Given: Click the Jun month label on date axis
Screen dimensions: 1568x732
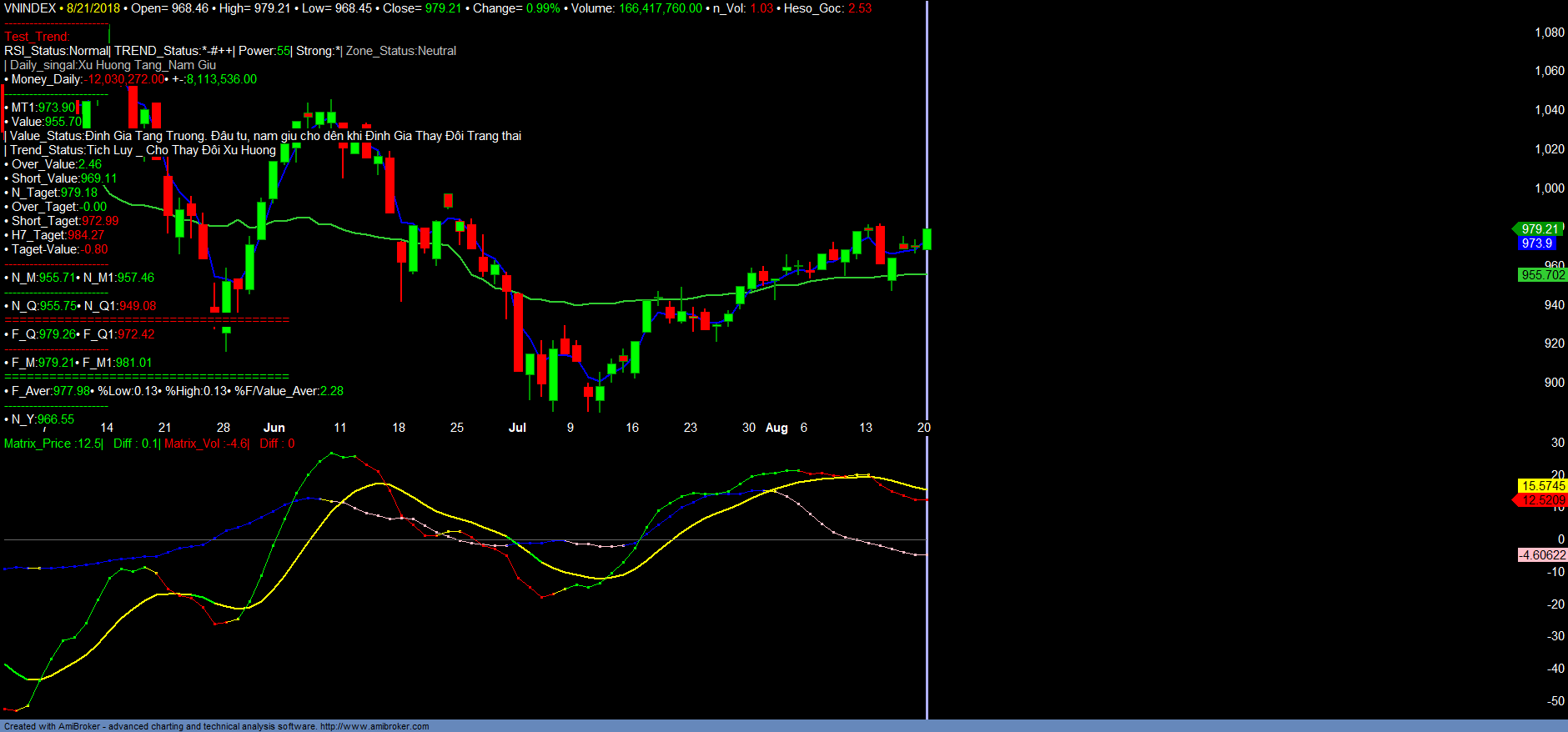Looking at the screenshot, I should (274, 428).
